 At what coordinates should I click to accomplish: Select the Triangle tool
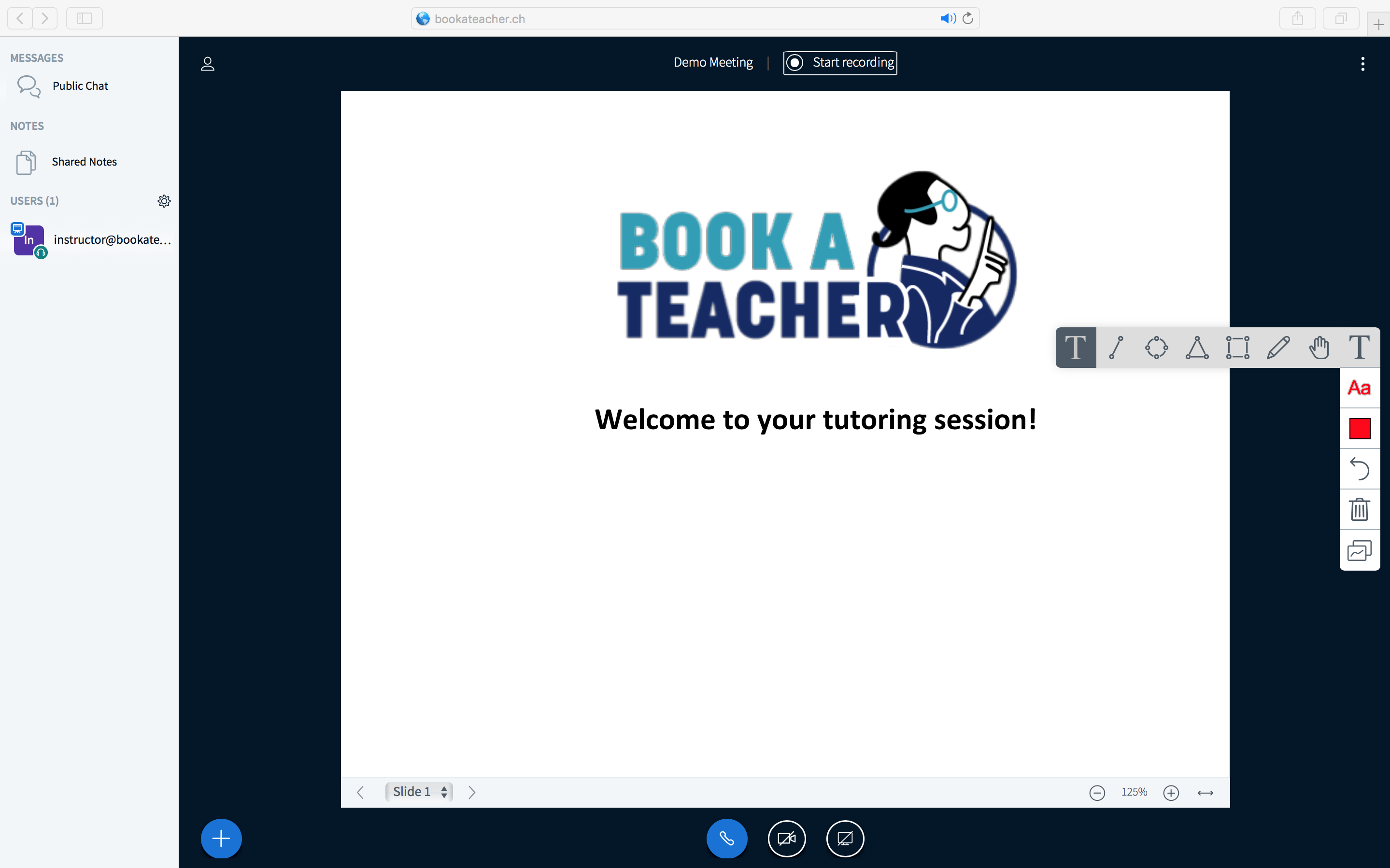[x=1197, y=347]
